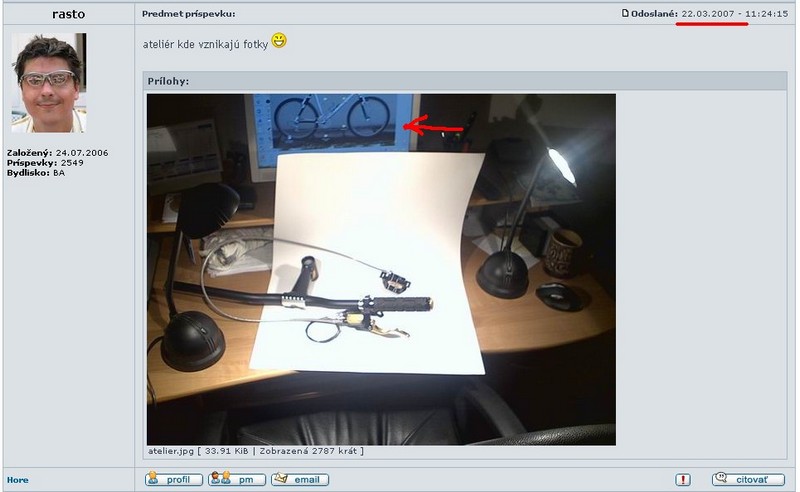This screenshot has height=492, width=800.
Task: Click rasto's avatar picture
Action: pos(48,83)
